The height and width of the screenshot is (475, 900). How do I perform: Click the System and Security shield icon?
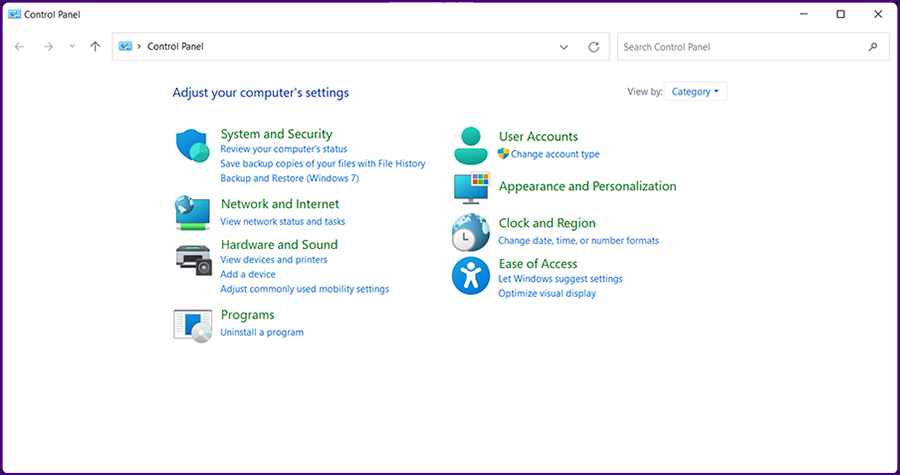192,147
